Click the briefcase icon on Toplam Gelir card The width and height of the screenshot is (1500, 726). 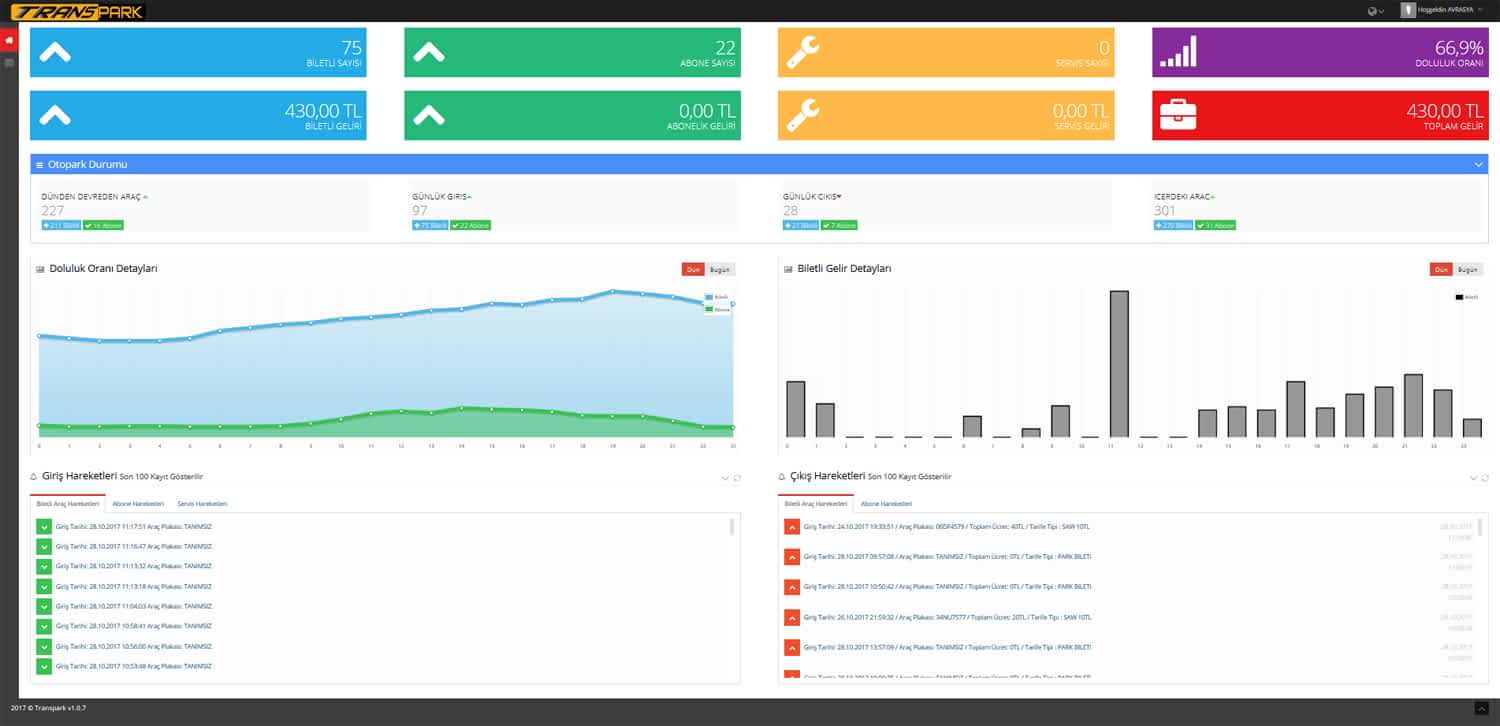click(1177, 116)
